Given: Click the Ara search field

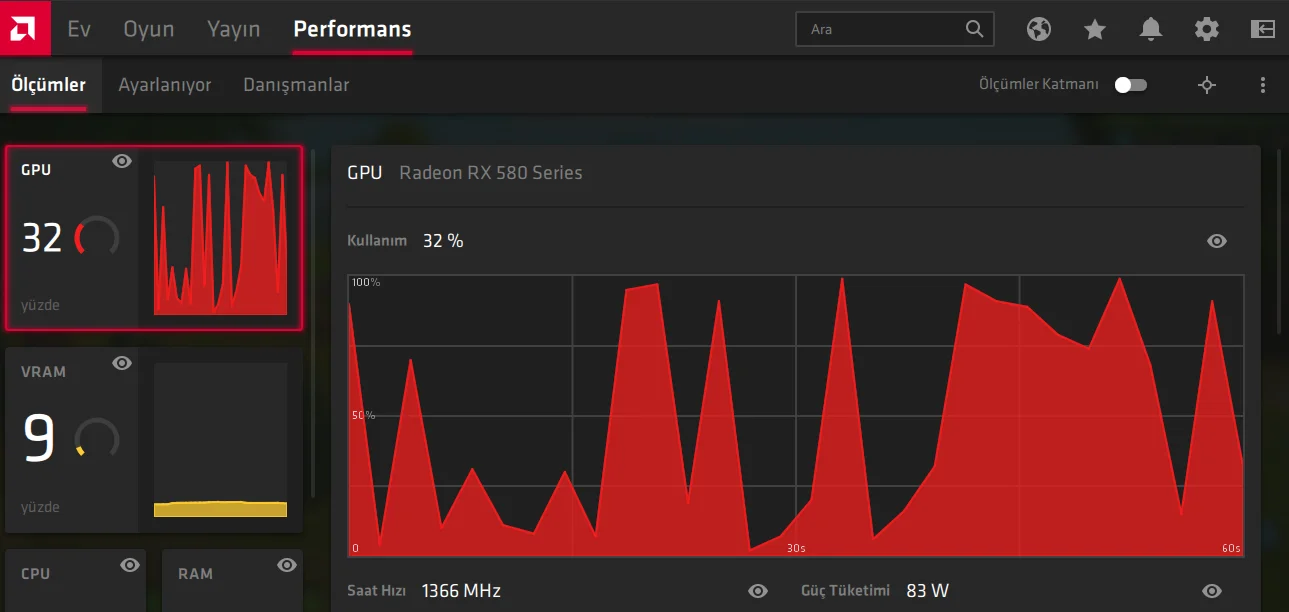Looking at the screenshot, I should click(895, 29).
